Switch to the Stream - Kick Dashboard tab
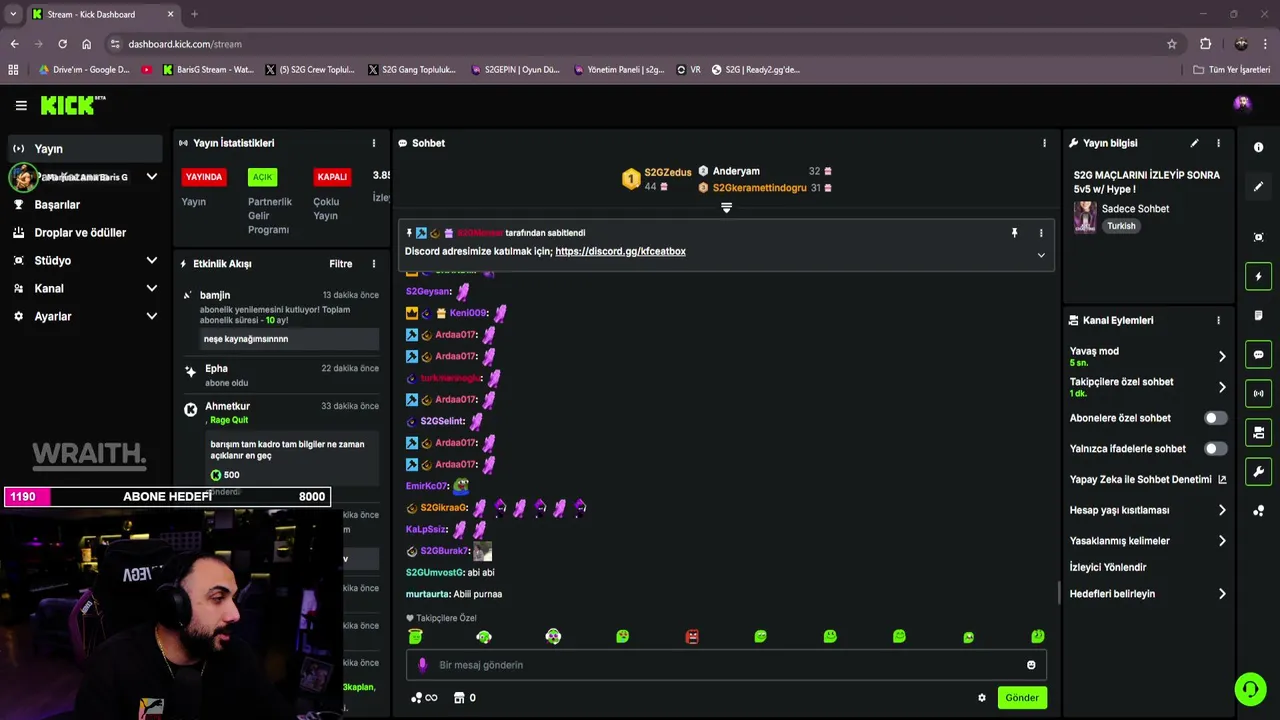The height and width of the screenshot is (720, 1280). point(103,14)
